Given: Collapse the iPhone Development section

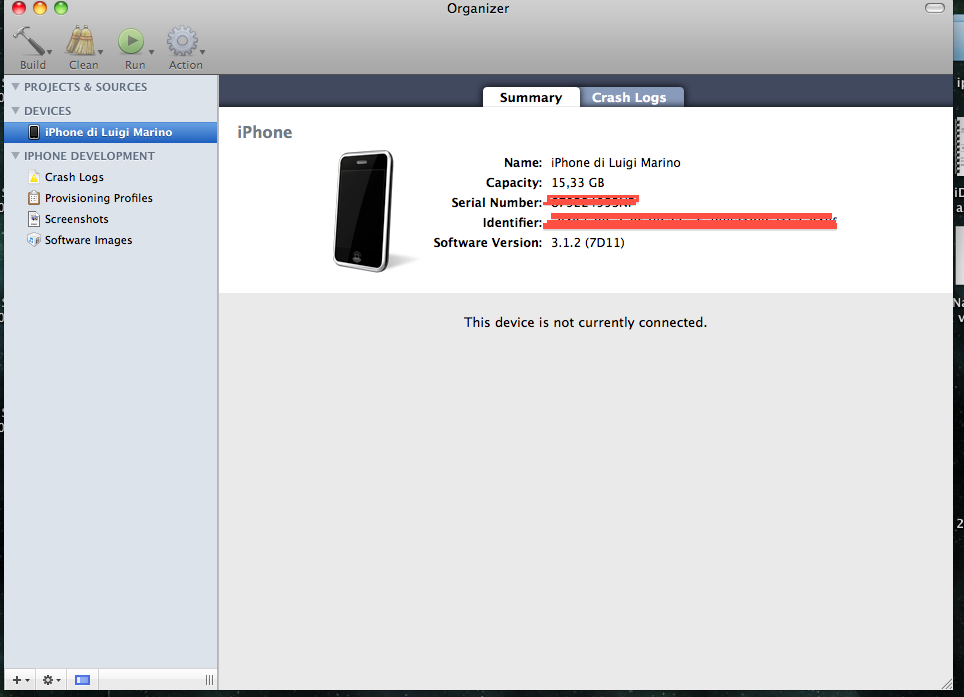Looking at the screenshot, I should tap(16, 156).
